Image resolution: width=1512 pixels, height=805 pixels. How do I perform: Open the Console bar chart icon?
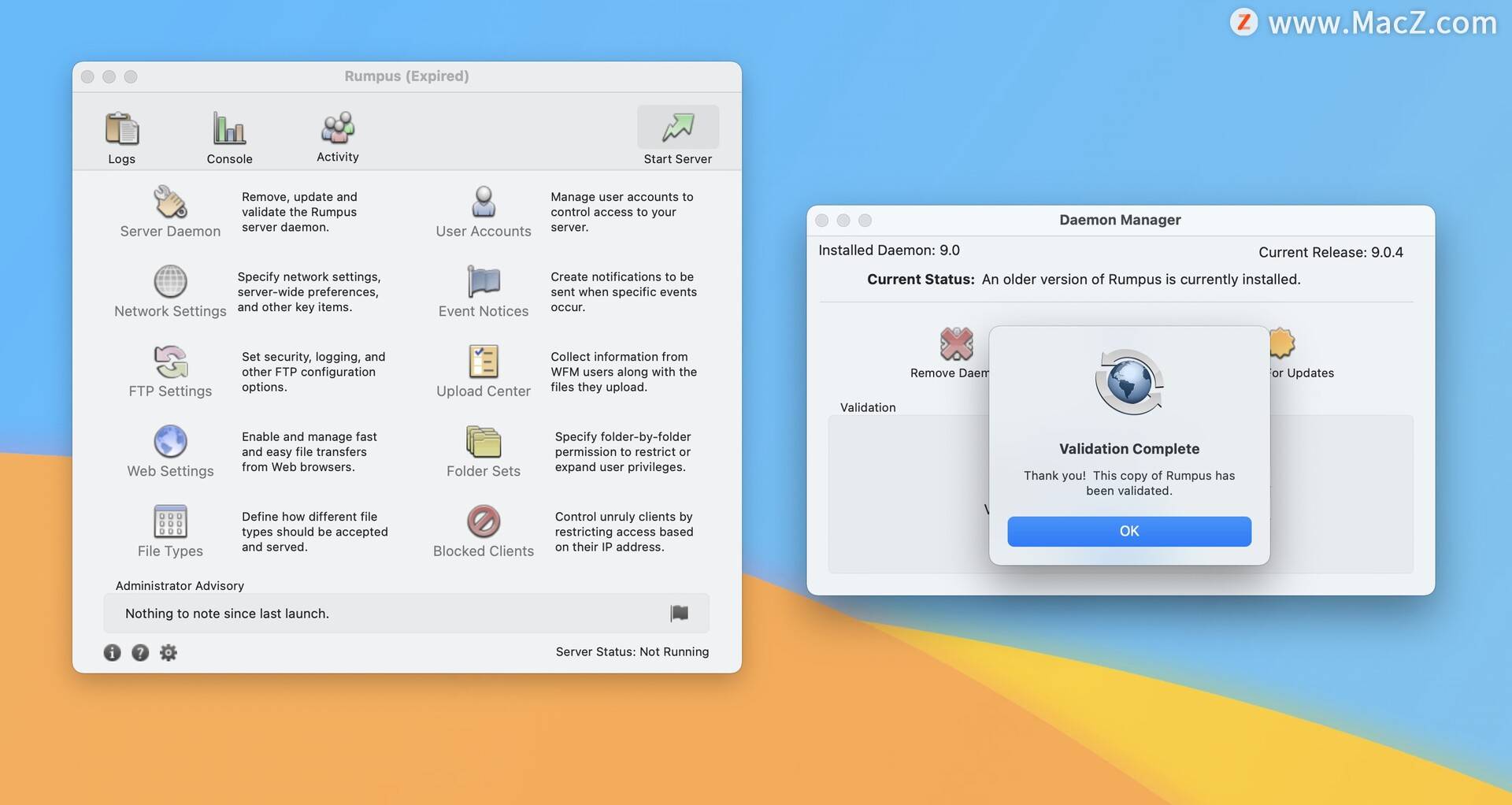click(229, 128)
